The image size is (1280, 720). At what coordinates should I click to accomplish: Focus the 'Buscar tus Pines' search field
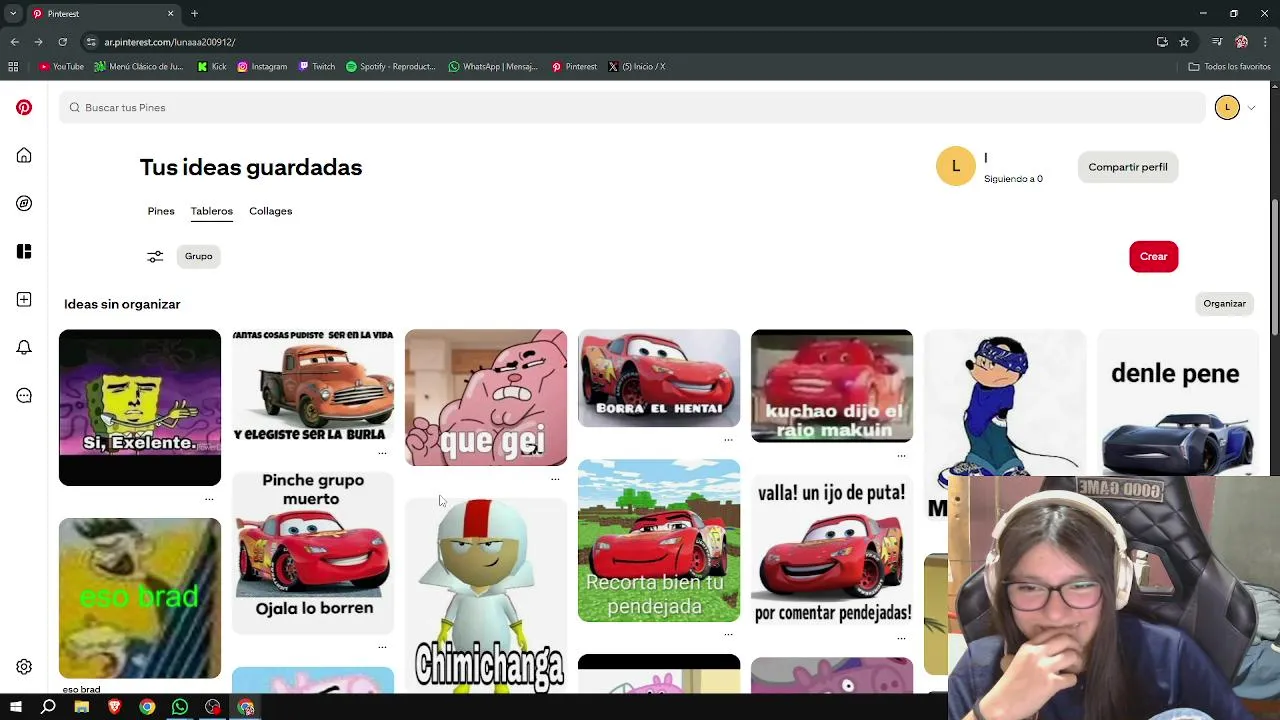click(632, 107)
